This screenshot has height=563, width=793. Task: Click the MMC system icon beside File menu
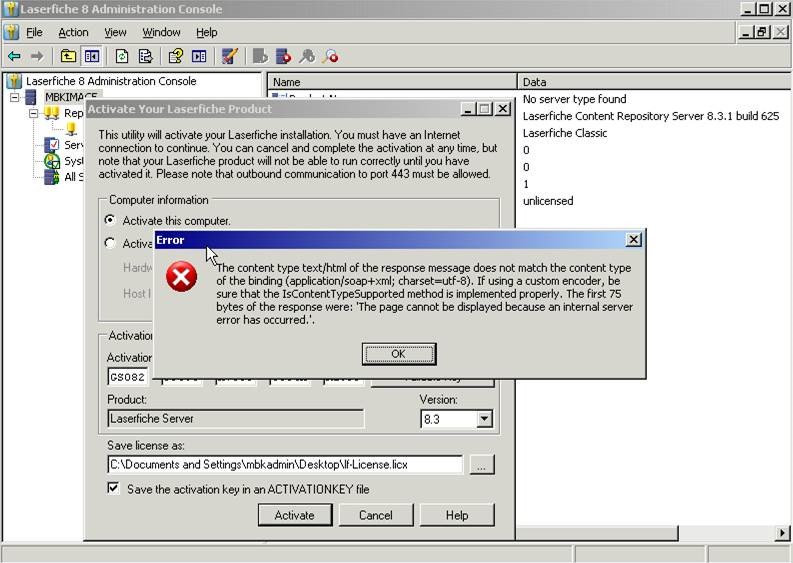pos(11,32)
